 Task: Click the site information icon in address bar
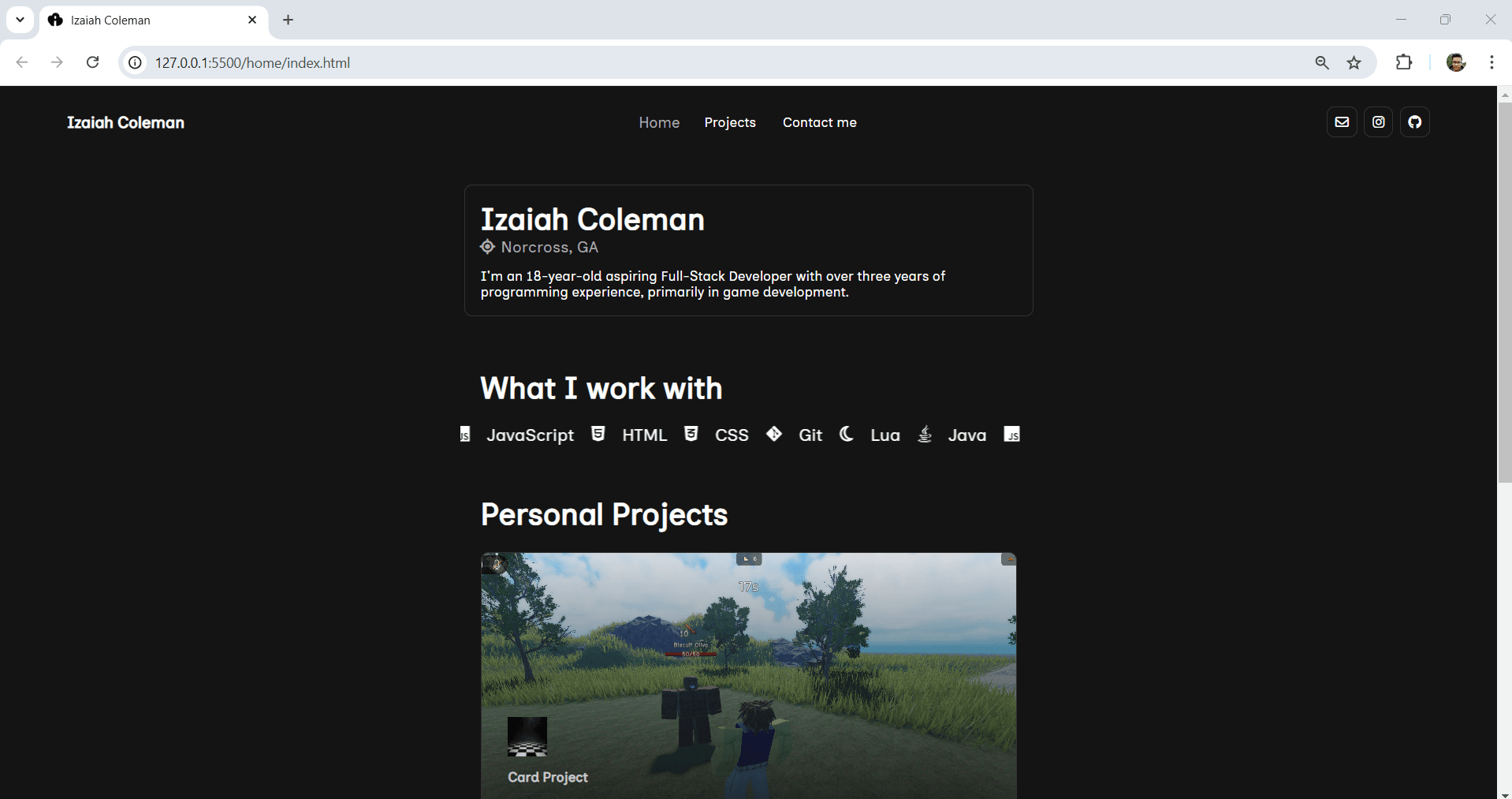pos(135,63)
